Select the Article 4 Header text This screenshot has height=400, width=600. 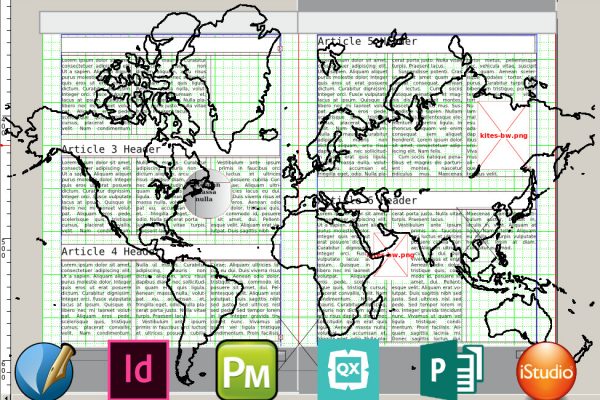click(109, 251)
